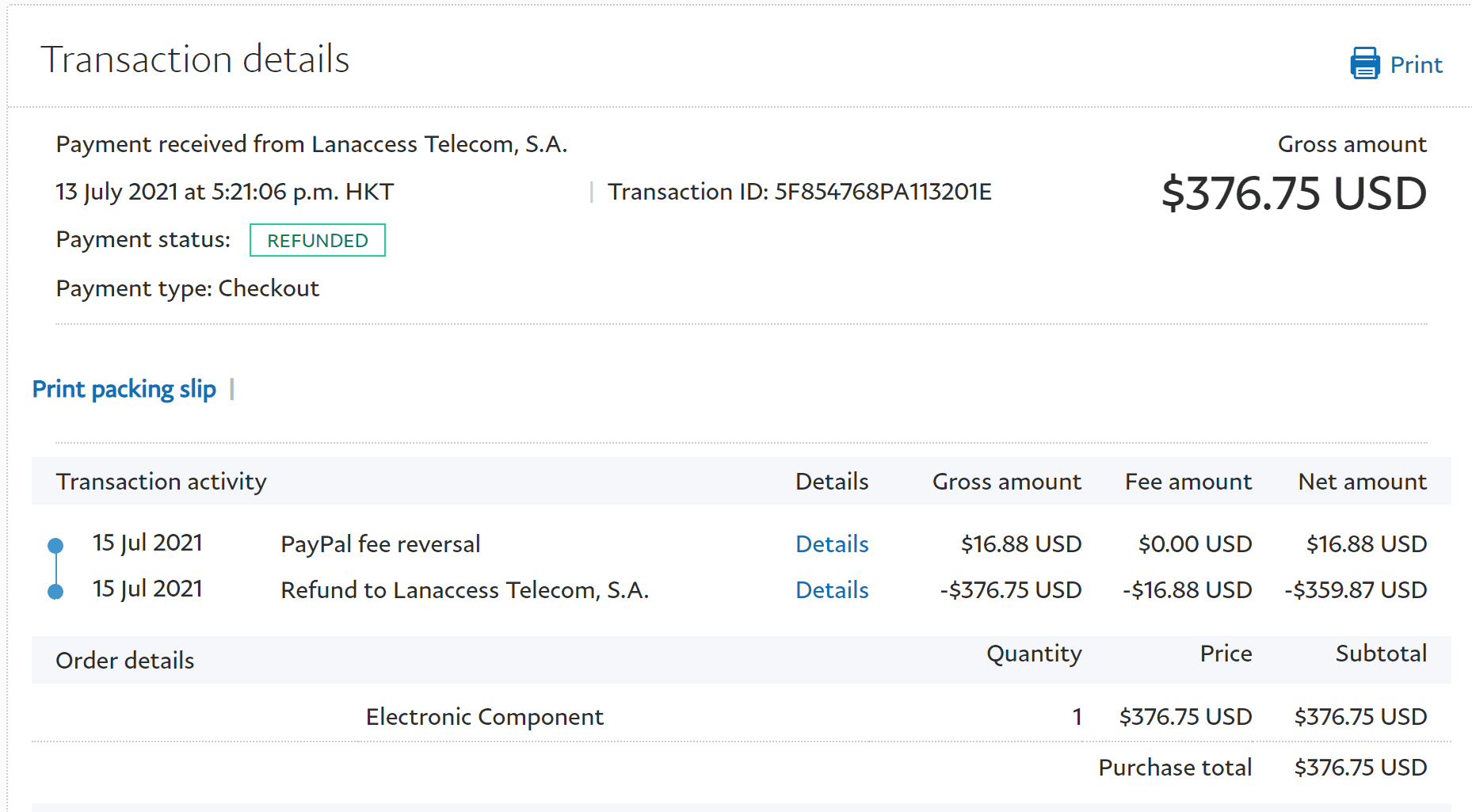Select the Refund timeline dot
1472x812 pixels.
55,591
